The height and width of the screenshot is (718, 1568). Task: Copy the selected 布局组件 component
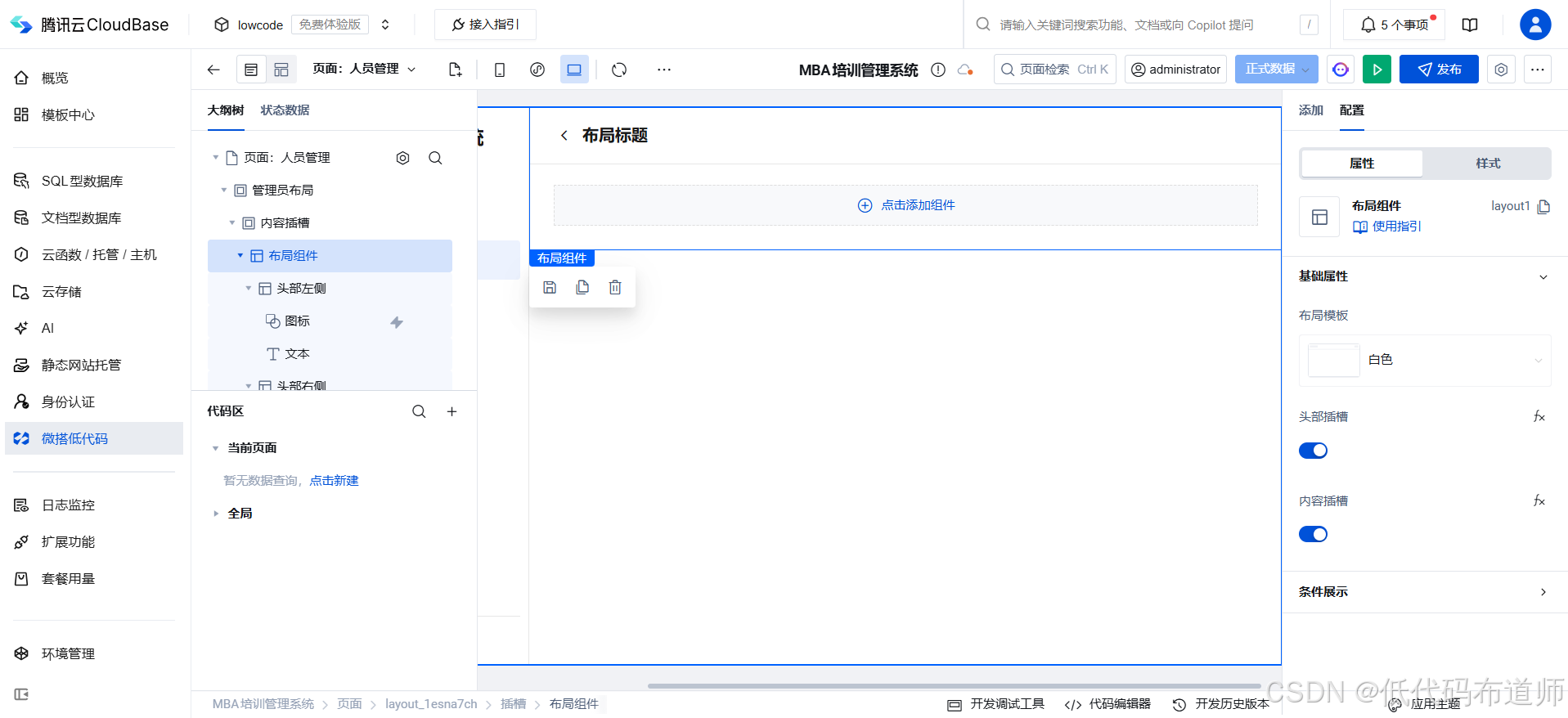(582, 287)
